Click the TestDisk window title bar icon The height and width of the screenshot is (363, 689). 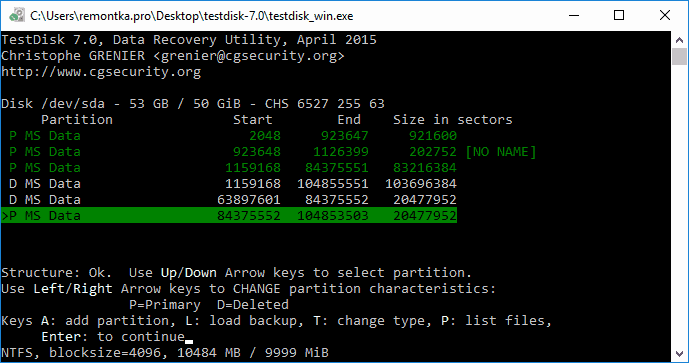(x=17, y=15)
